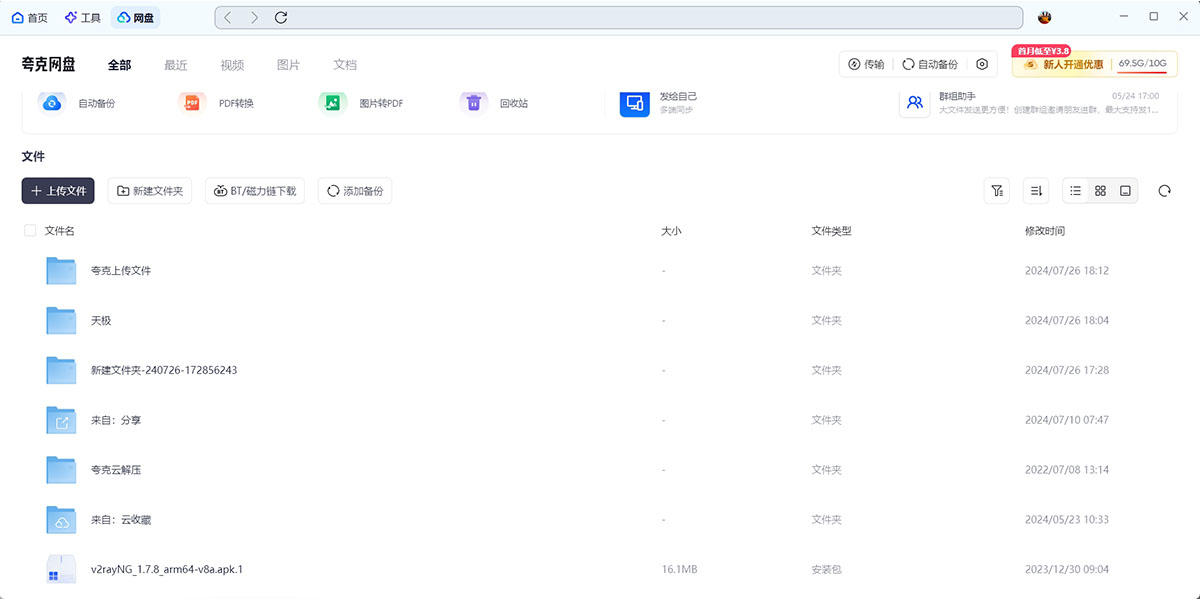Viewport: 1200px width, 600px height.
Task: Open the 发给自己 chat
Action: (660, 103)
